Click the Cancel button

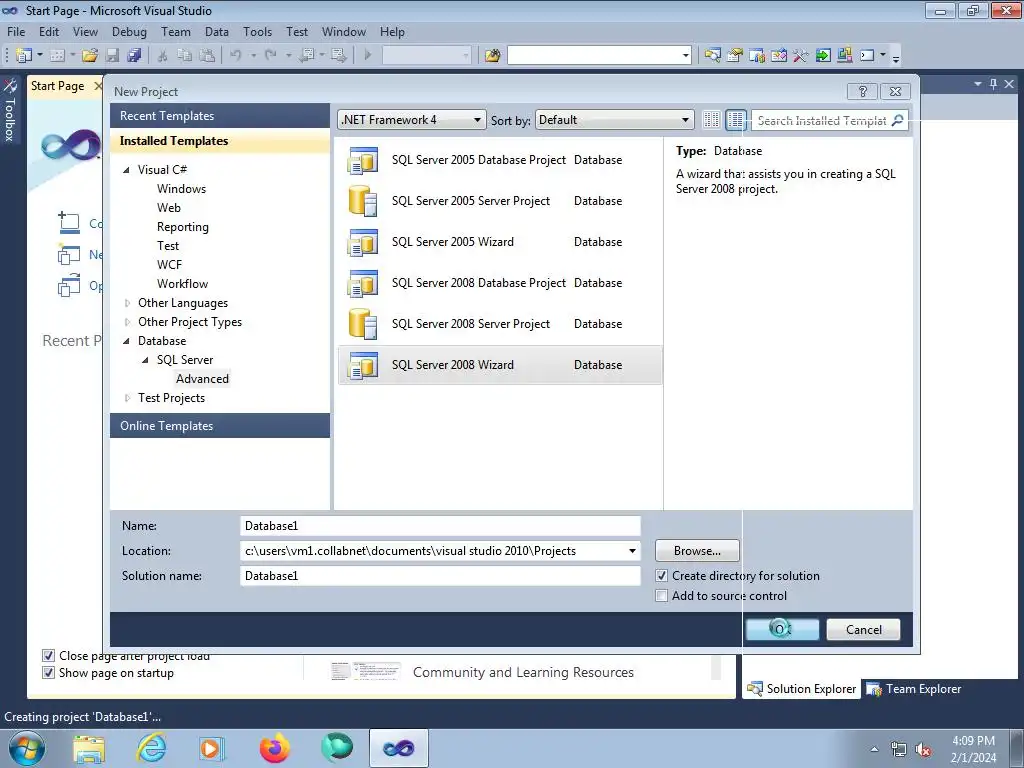click(863, 630)
